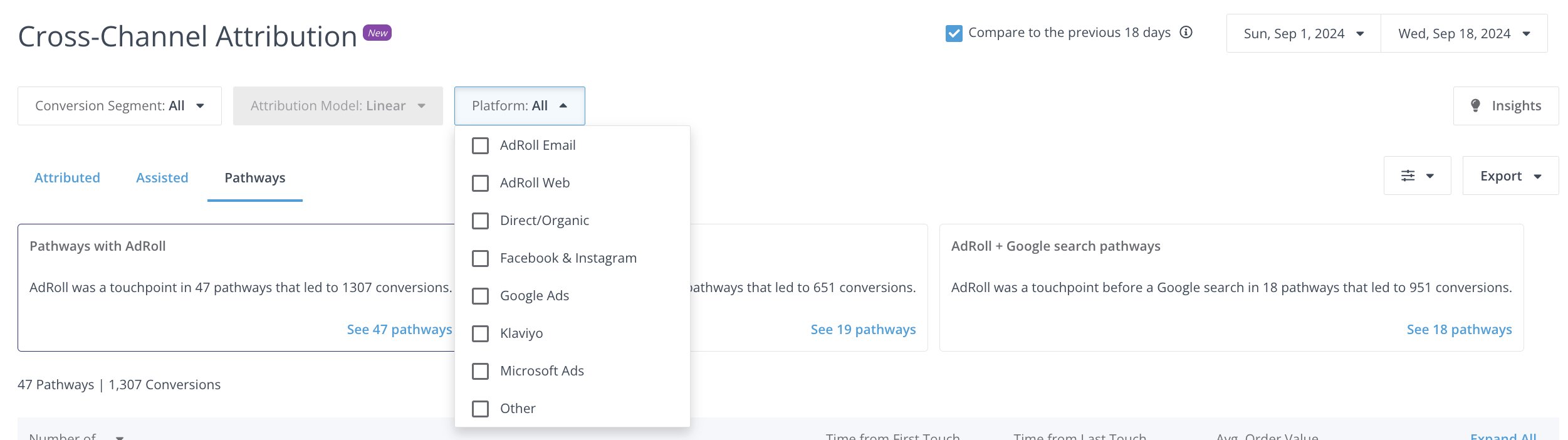
Task: Click the Export caret arrow
Action: 1537,177
